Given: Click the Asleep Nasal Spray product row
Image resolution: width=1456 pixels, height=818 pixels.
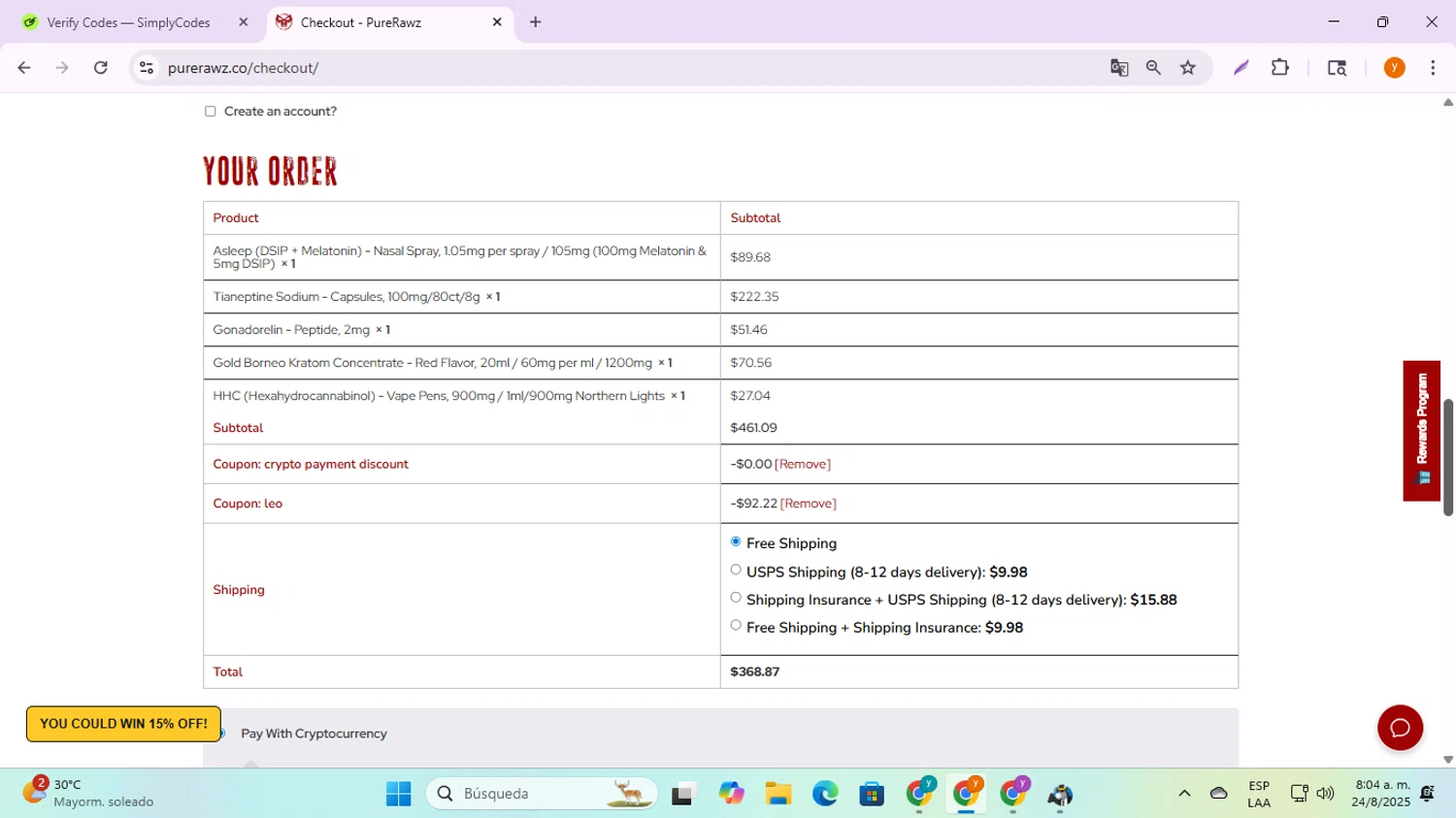Looking at the screenshot, I should tap(720, 257).
